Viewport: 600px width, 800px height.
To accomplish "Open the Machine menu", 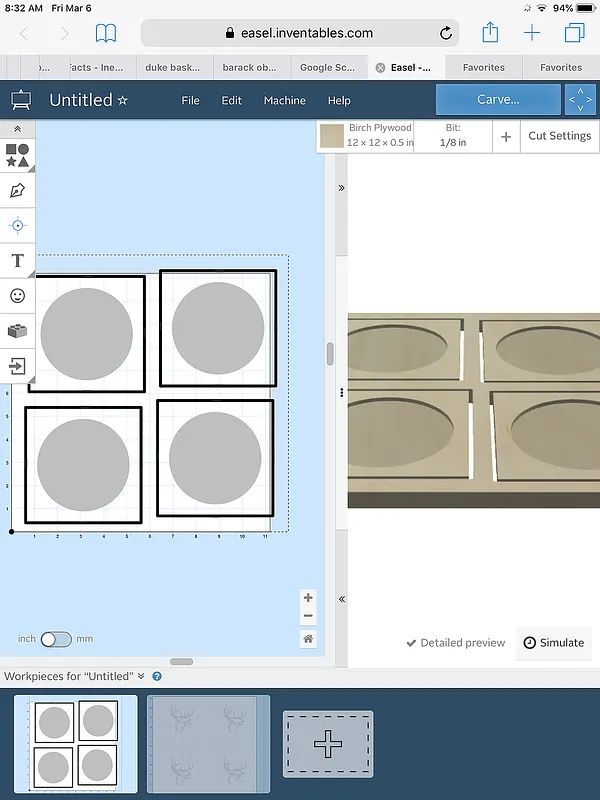I will (284, 100).
